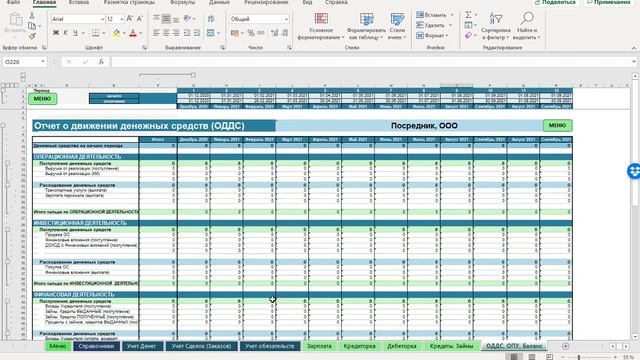This screenshot has width=640, height=360.
Task: Add new sheet with plus button
Action: pos(565,346)
